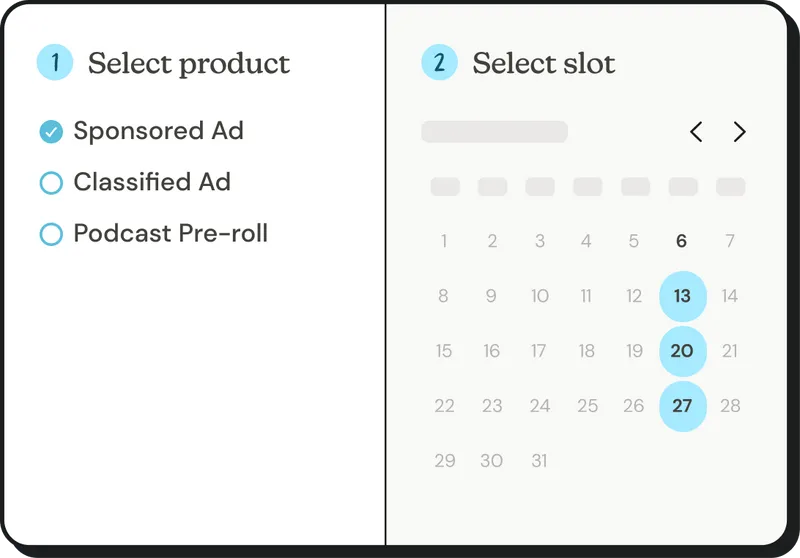
Task: Select the Sponsored Ad radio option
Action: coord(51,131)
